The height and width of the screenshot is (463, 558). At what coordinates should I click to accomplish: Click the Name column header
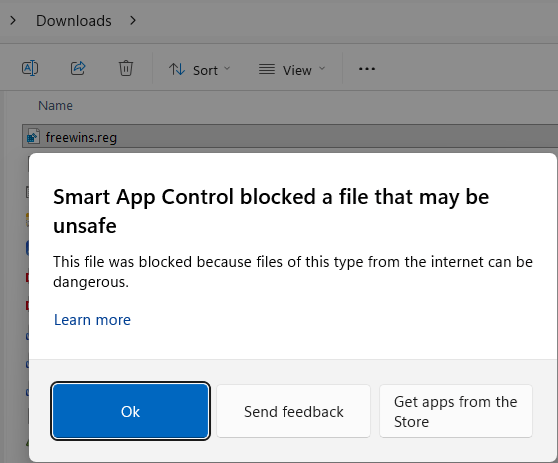coord(56,106)
